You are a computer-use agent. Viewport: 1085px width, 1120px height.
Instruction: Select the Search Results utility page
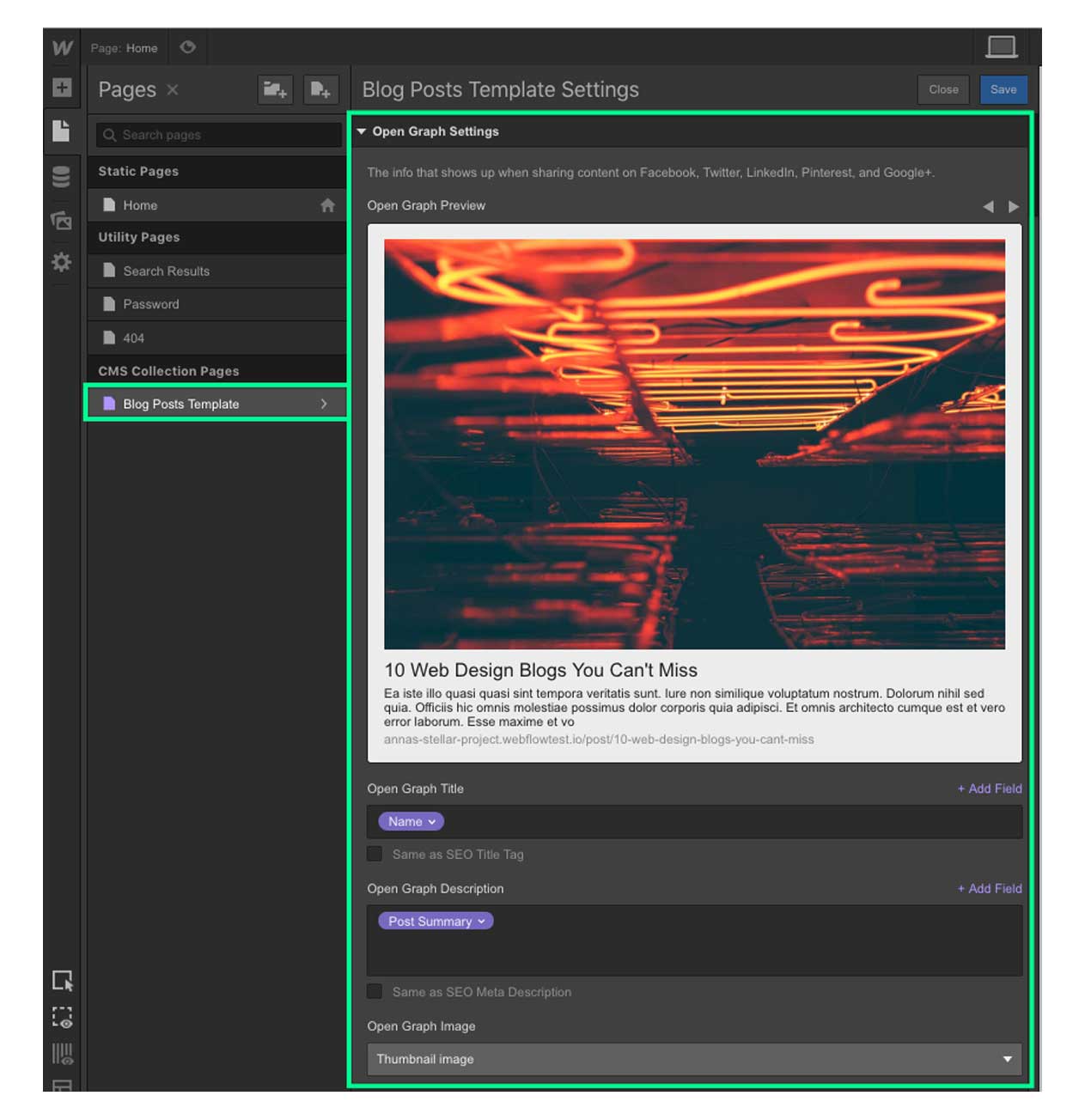click(x=216, y=271)
